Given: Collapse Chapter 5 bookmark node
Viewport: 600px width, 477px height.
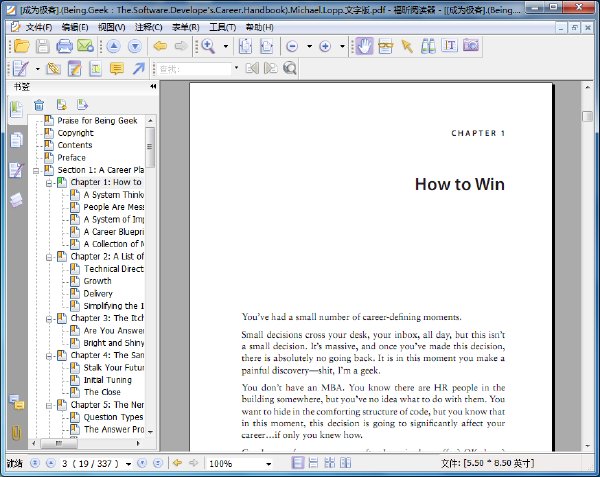Looking at the screenshot, I should coord(49,405).
